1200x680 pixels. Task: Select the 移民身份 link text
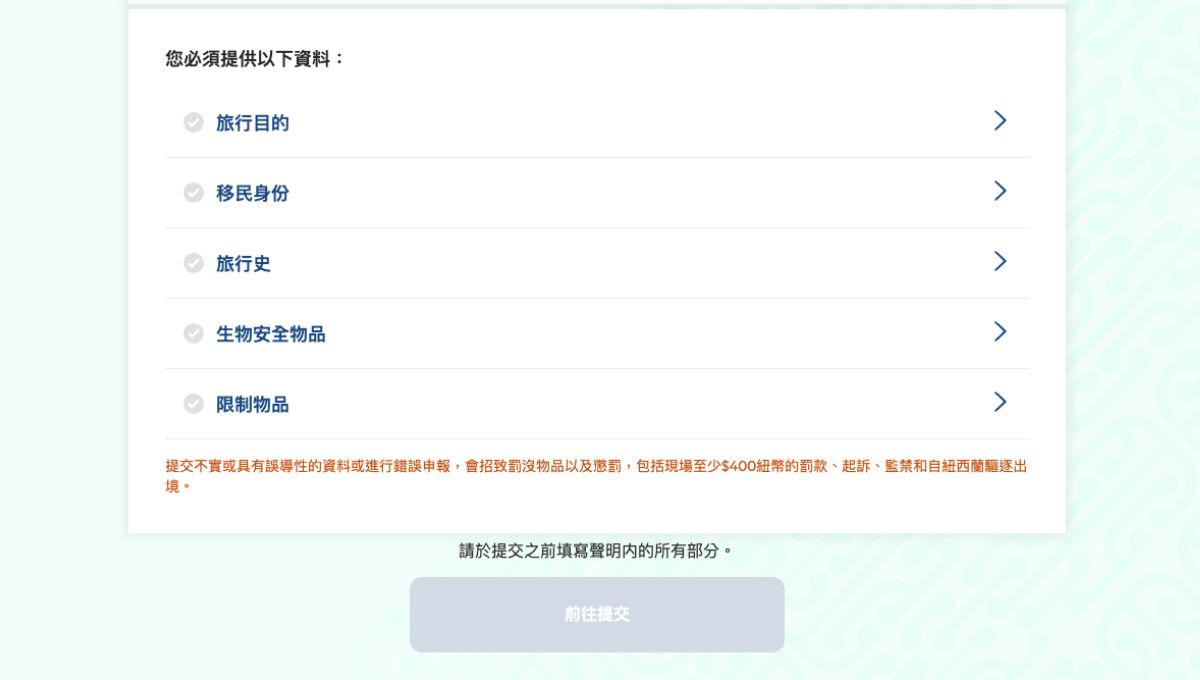click(x=251, y=193)
